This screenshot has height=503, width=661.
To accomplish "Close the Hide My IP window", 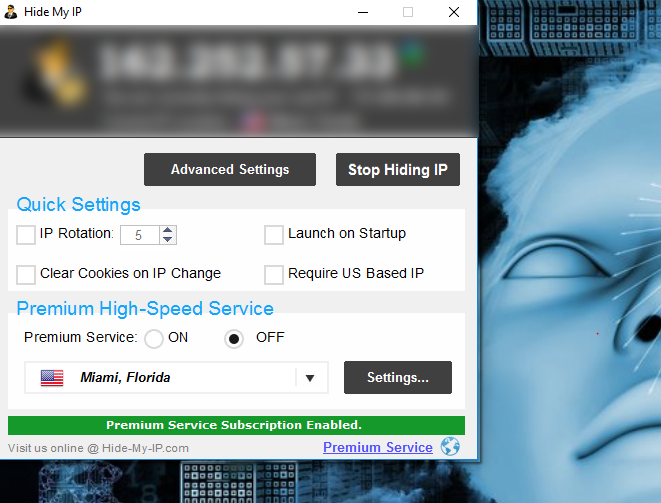I will [x=454, y=12].
